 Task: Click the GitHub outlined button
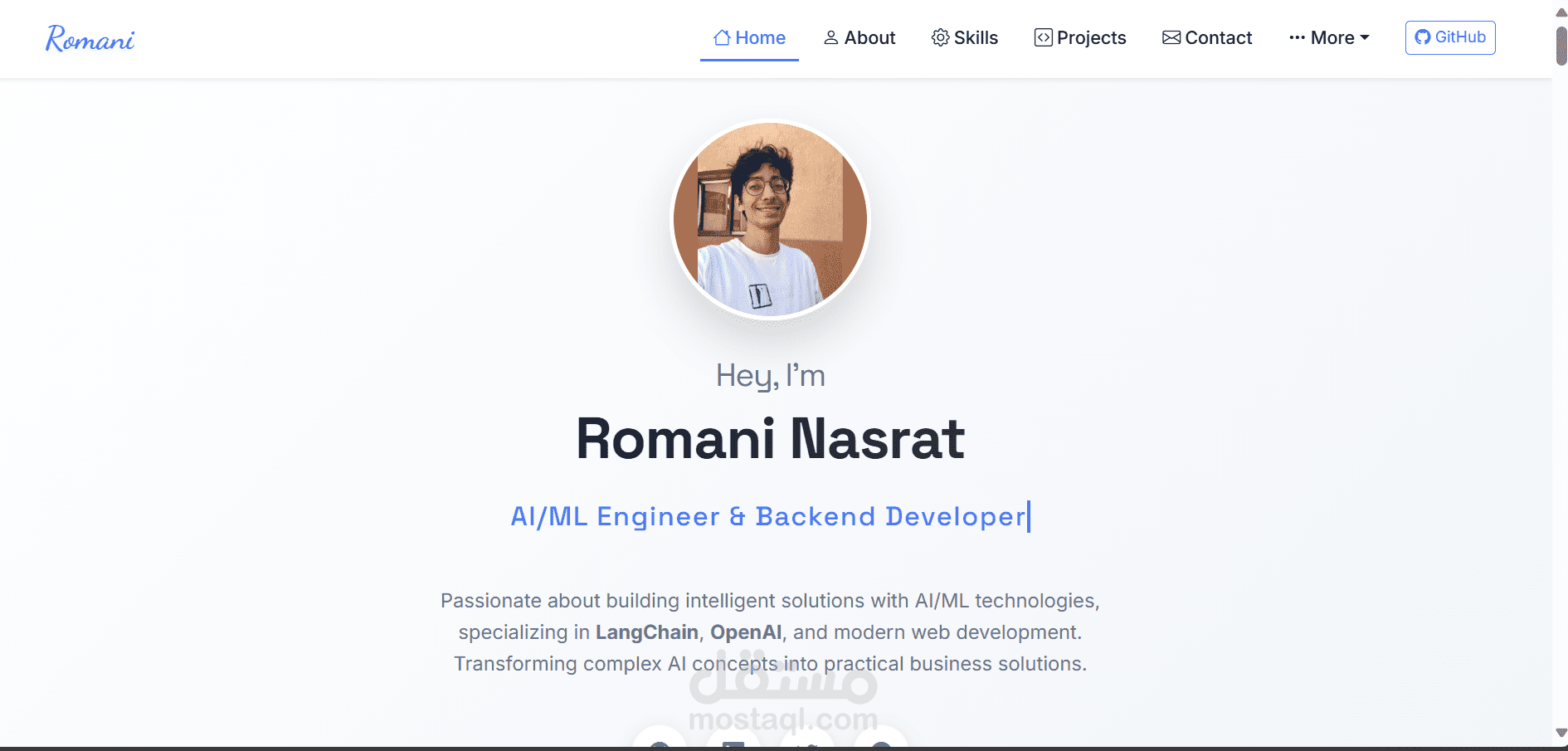pyautogui.click(x=1450, y=37)
